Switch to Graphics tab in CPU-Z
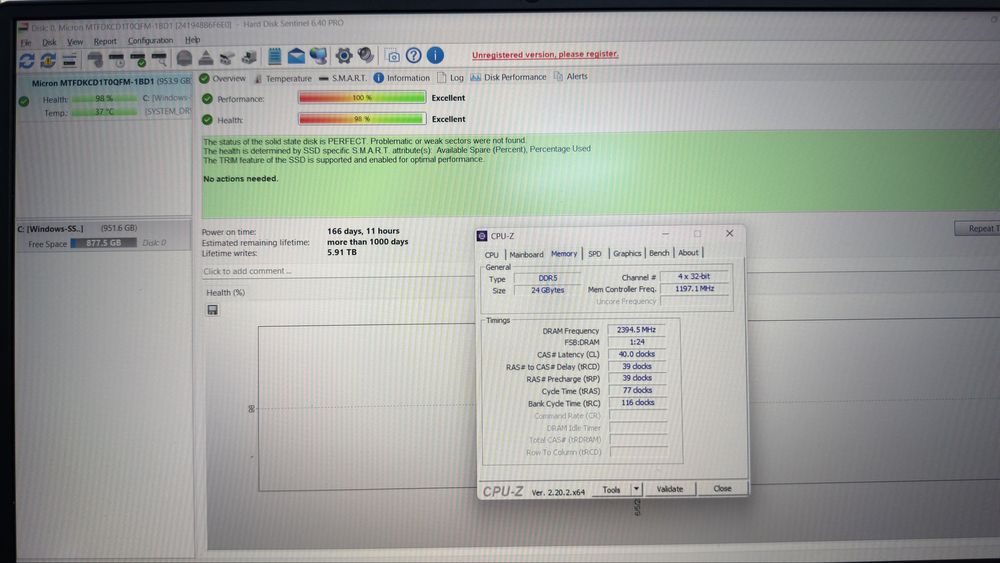Screen dimensions: 1000x563 click(627, 253)
